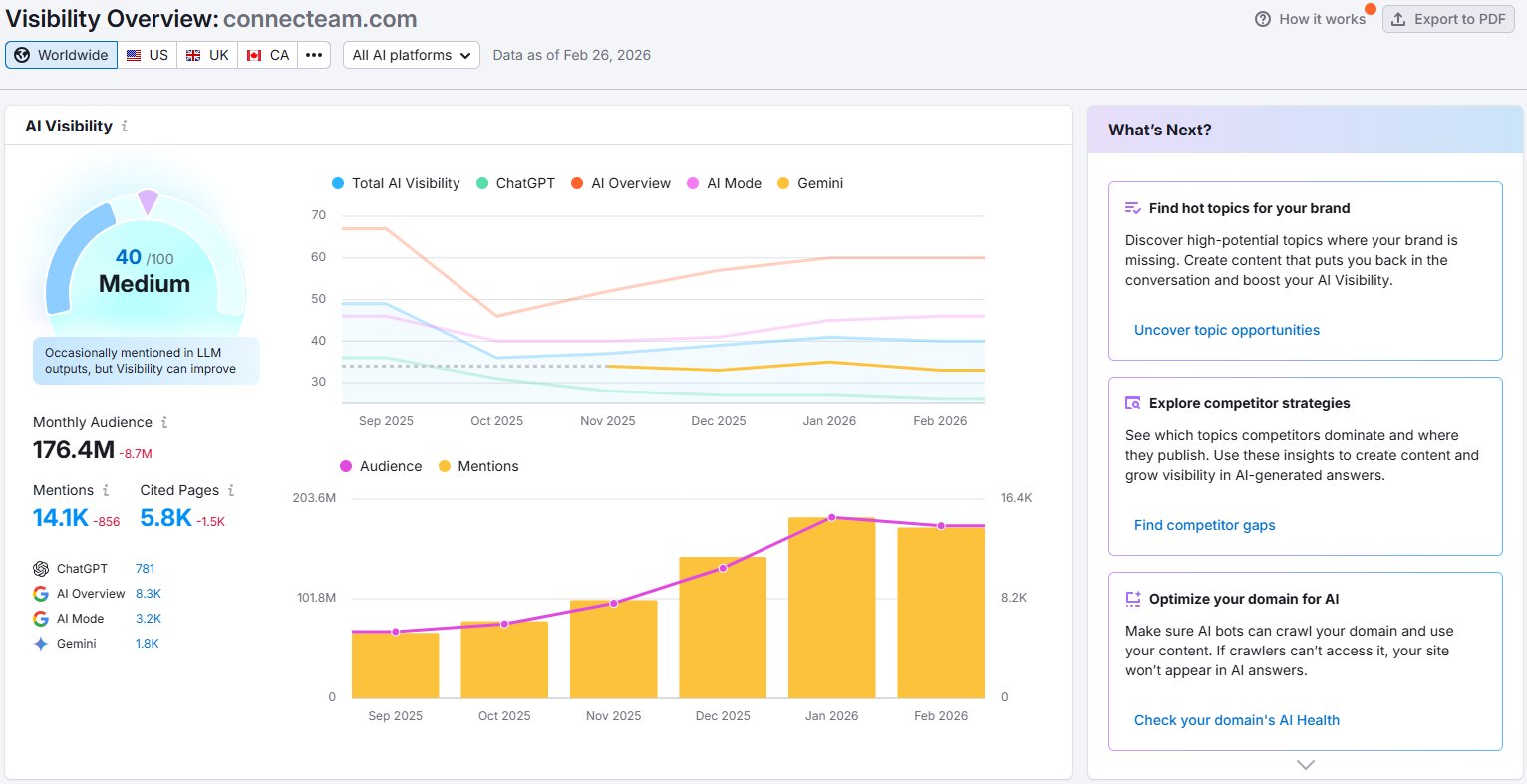1527x784 pixels.
Task: Click the Oct 2025 mentions bar
Action: (x=504, y=659)
